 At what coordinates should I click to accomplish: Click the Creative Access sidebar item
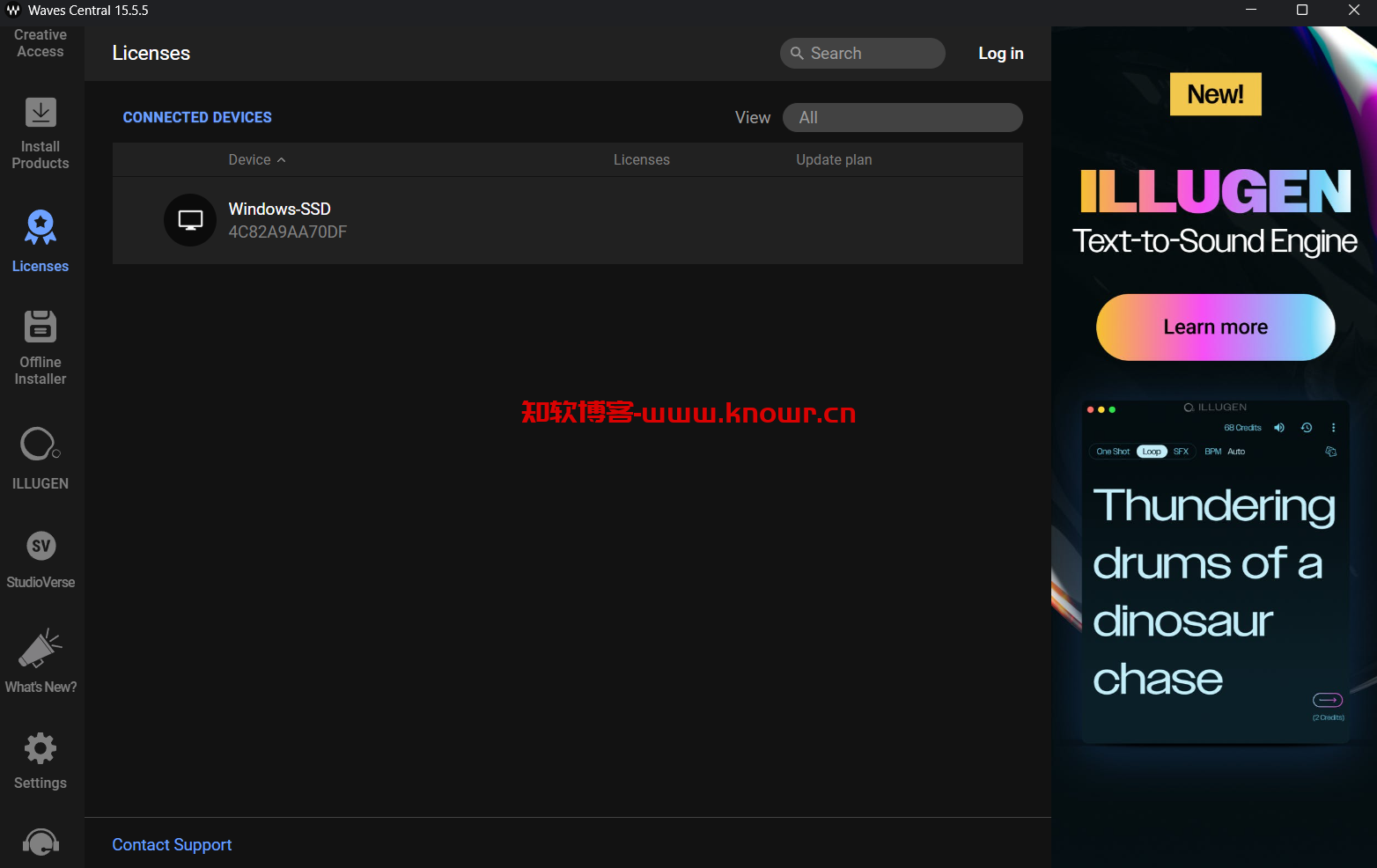(40, 43)
